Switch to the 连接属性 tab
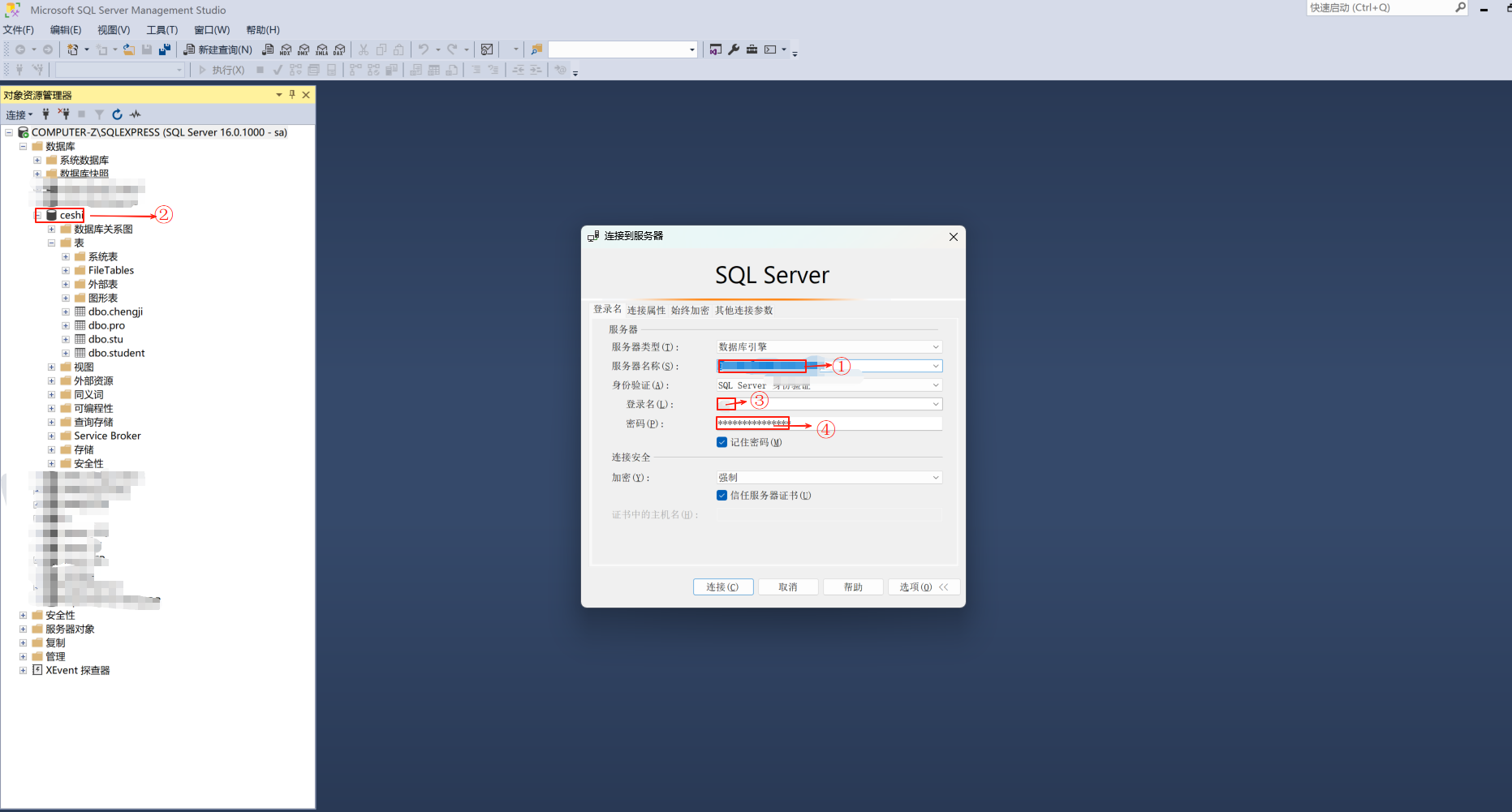Image resolution: width=1512 pixels, height=812 pixels. tap(646, 310)
